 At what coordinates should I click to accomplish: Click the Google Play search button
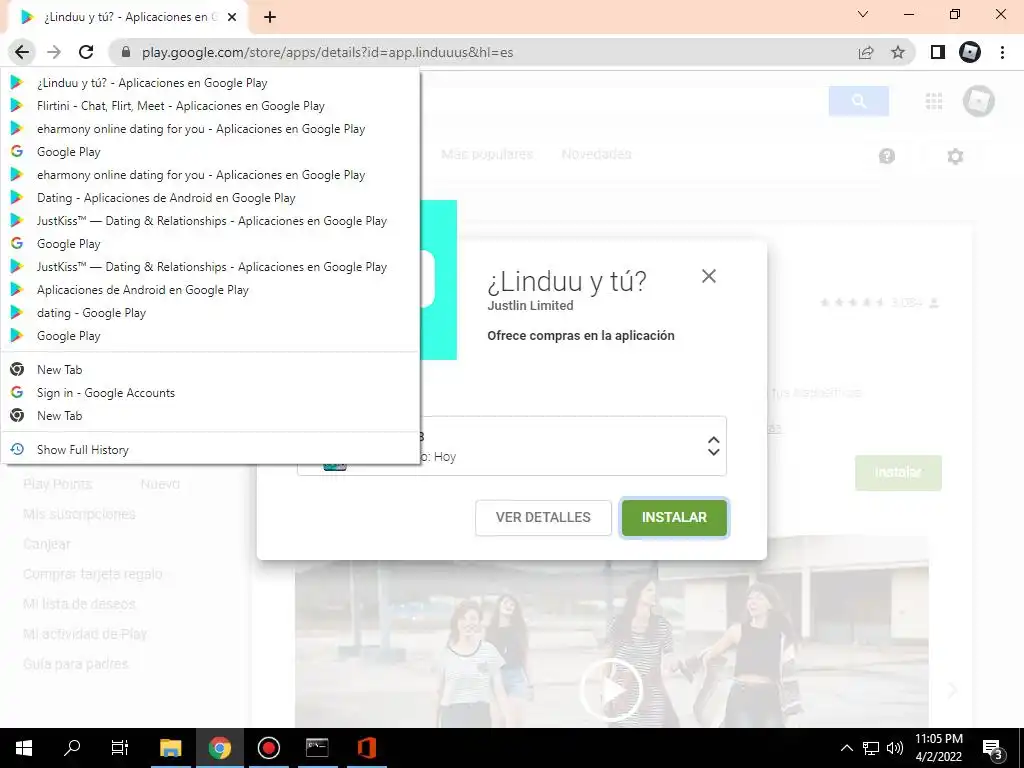pos(859,101)
